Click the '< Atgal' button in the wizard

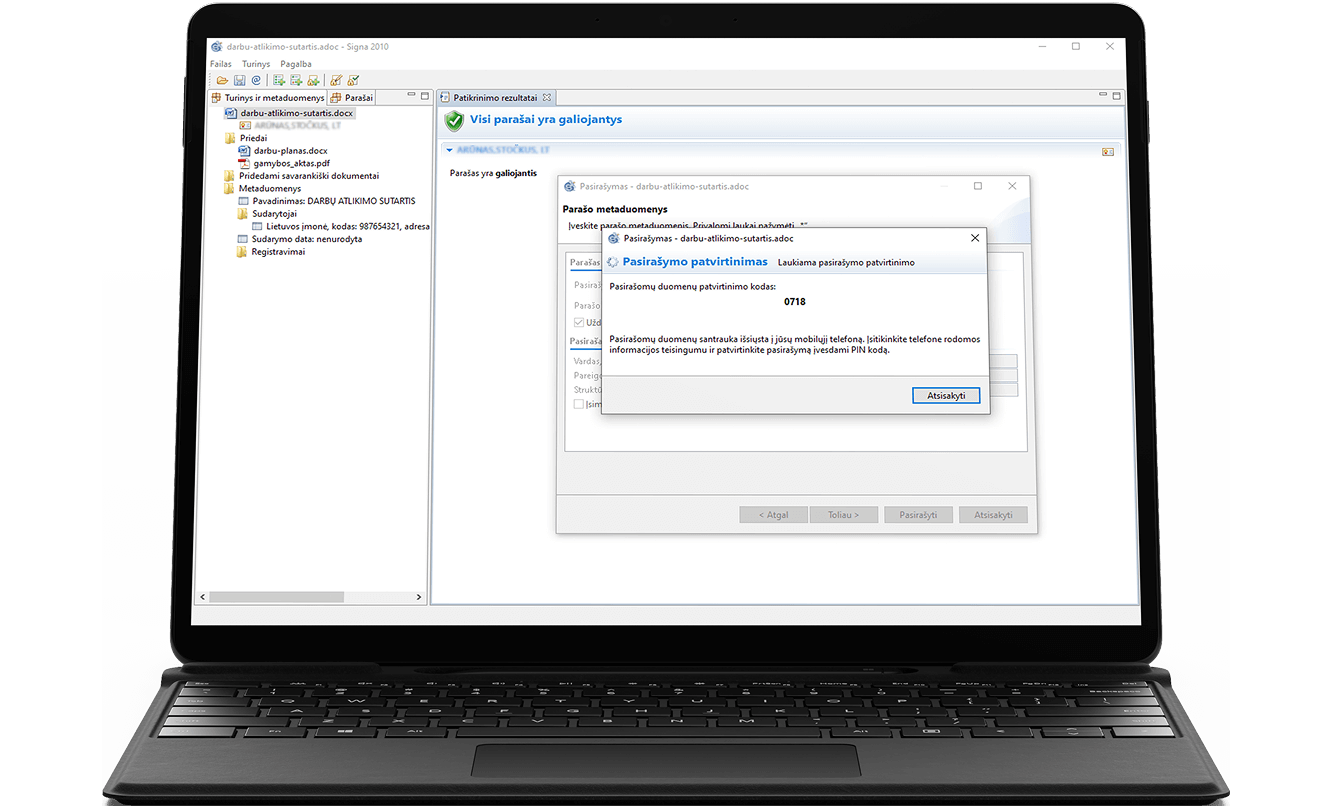point(773,515)
